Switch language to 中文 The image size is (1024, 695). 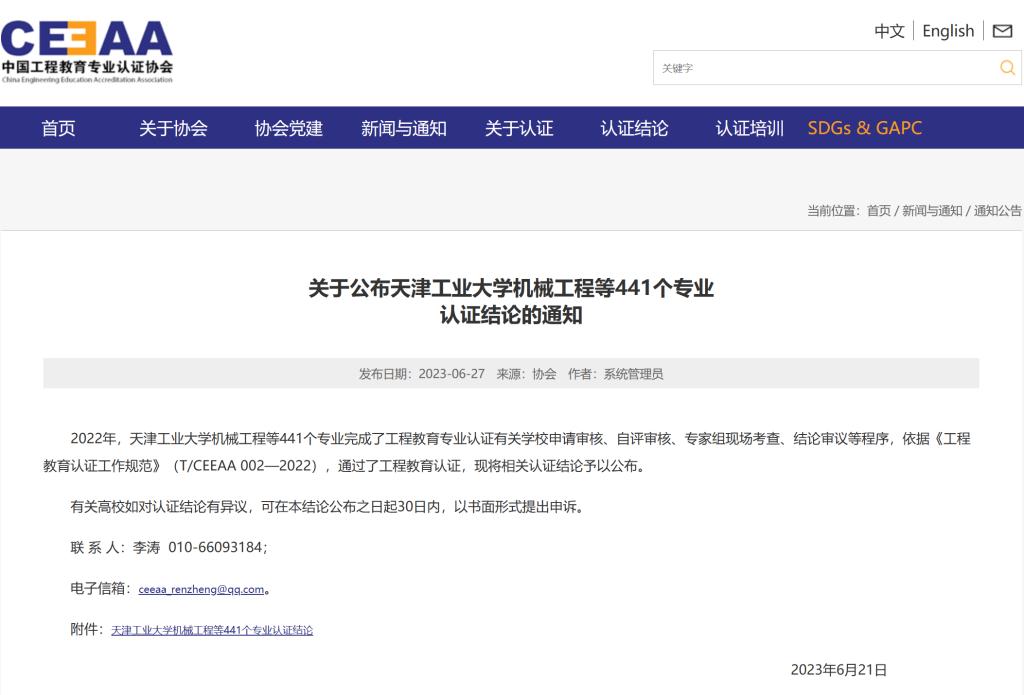[889, 31]
